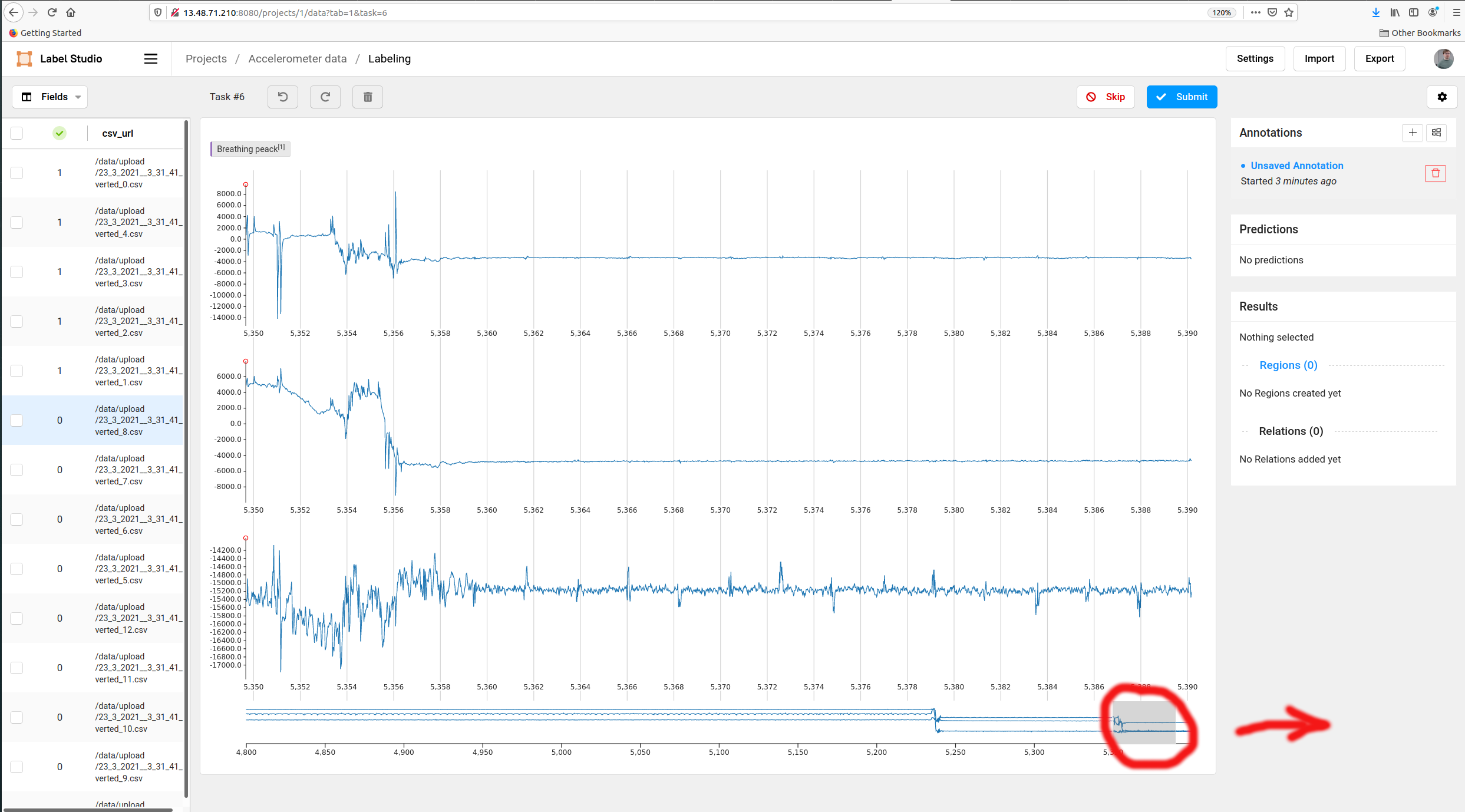
Task: Collapse the Relations (0) section
Action: (x=1291, y=431)
